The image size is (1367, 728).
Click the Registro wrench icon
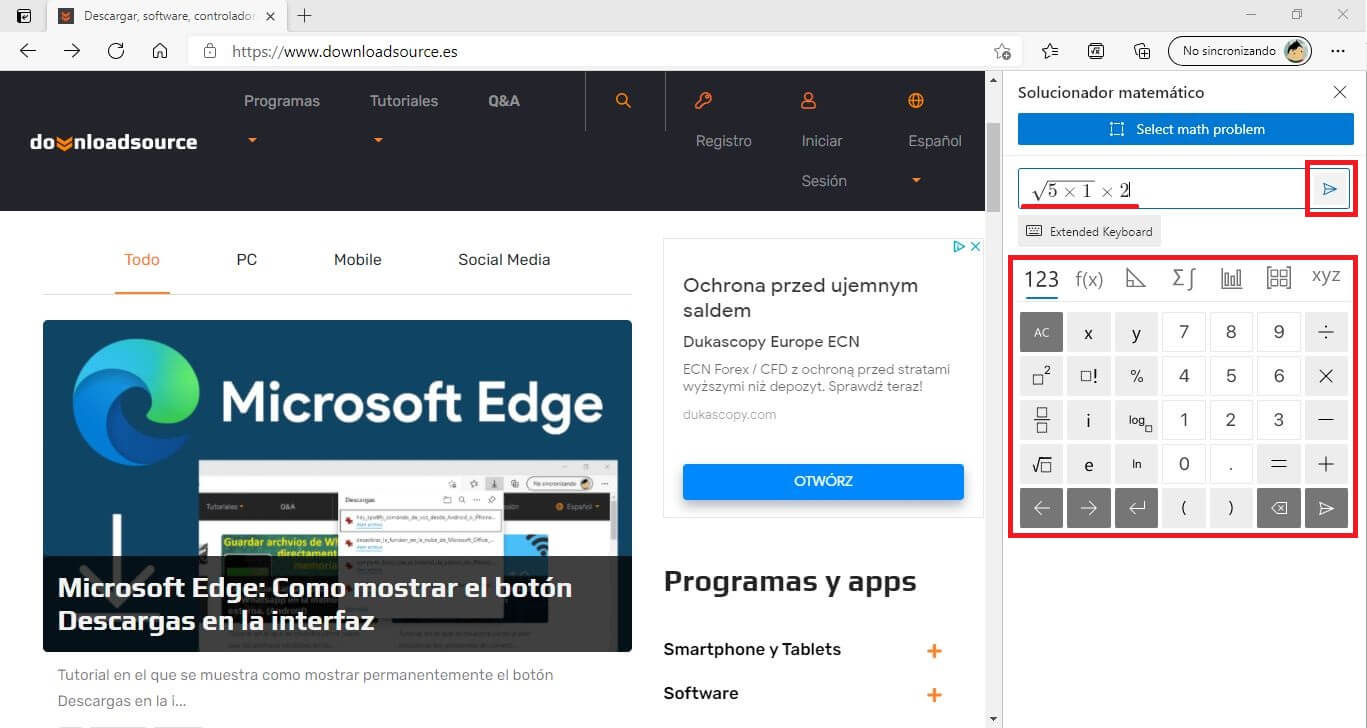pyautogui.click(x=703, y=101)
